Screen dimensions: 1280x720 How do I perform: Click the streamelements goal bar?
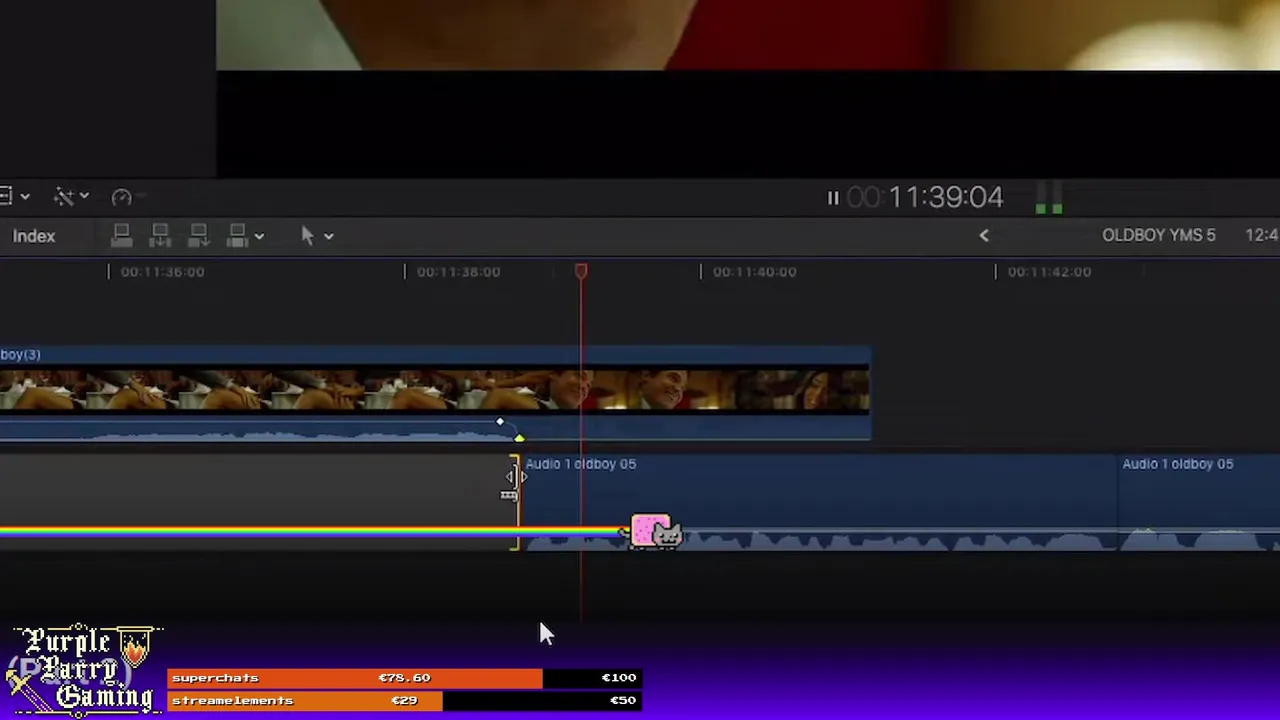coord(404,700)
